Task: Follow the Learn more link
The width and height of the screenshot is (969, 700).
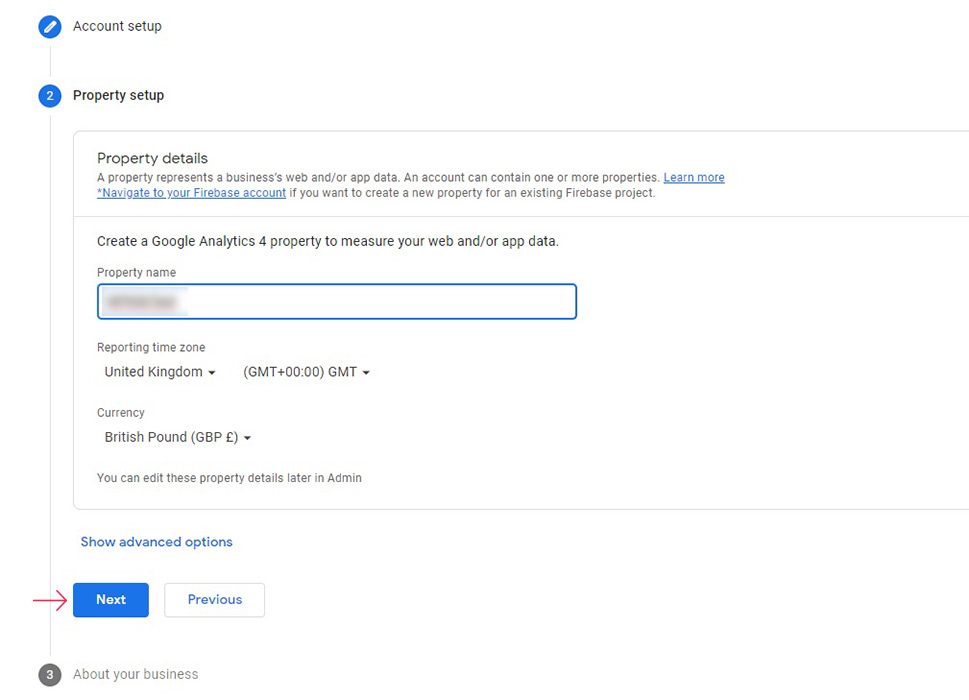Action: tap(694, 177)
